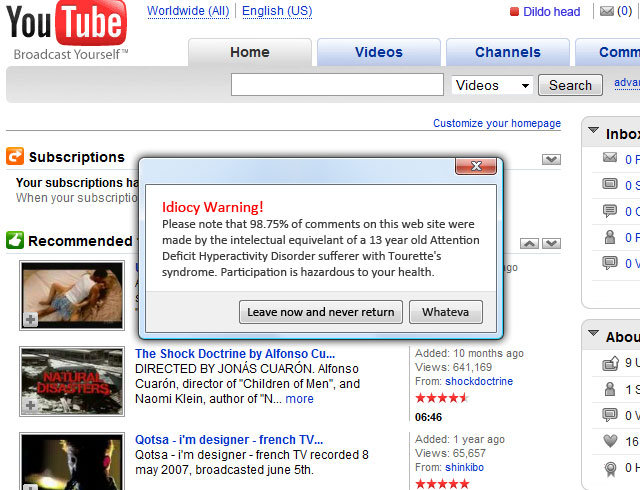Click the Views: 641,169 text
The image size is (640, 490).
point(453,368)
